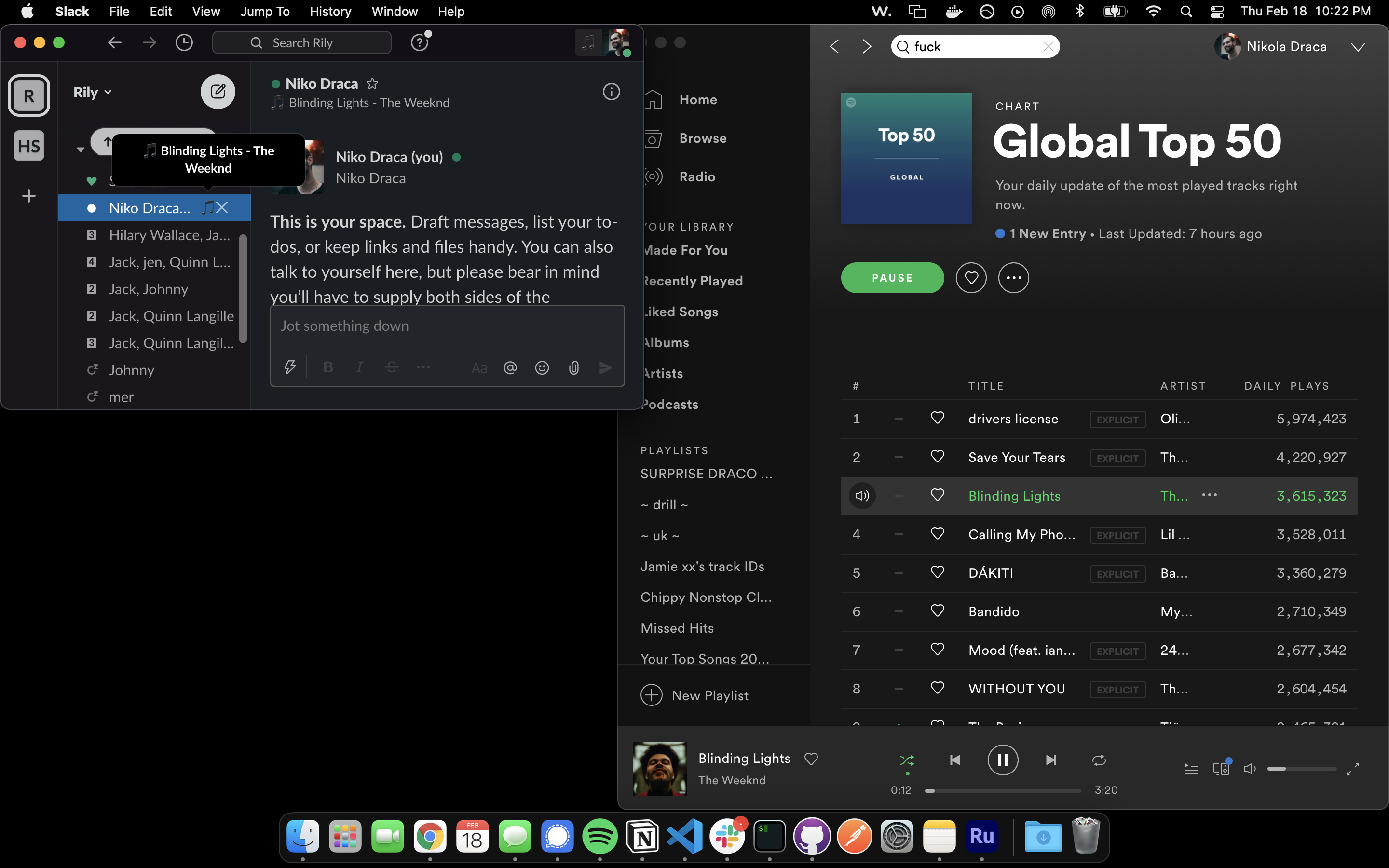Switch to R workspace icon
The height and width of the screenshot is (868, 1389).
tap(29, 95)
